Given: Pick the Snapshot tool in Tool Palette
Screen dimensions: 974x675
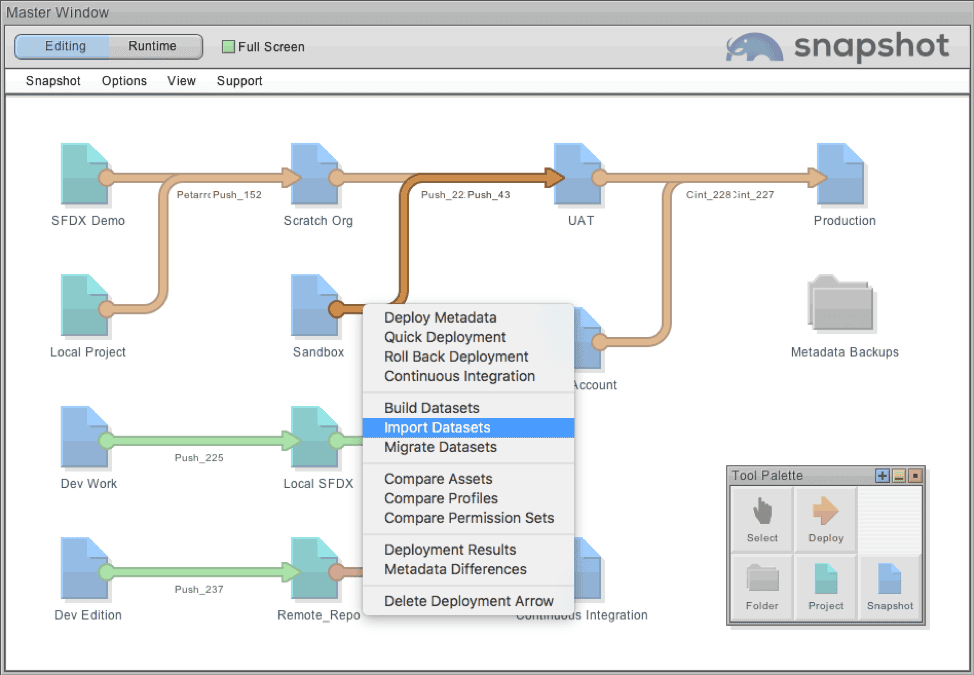Looking at the screenshot, I should 890,587.
